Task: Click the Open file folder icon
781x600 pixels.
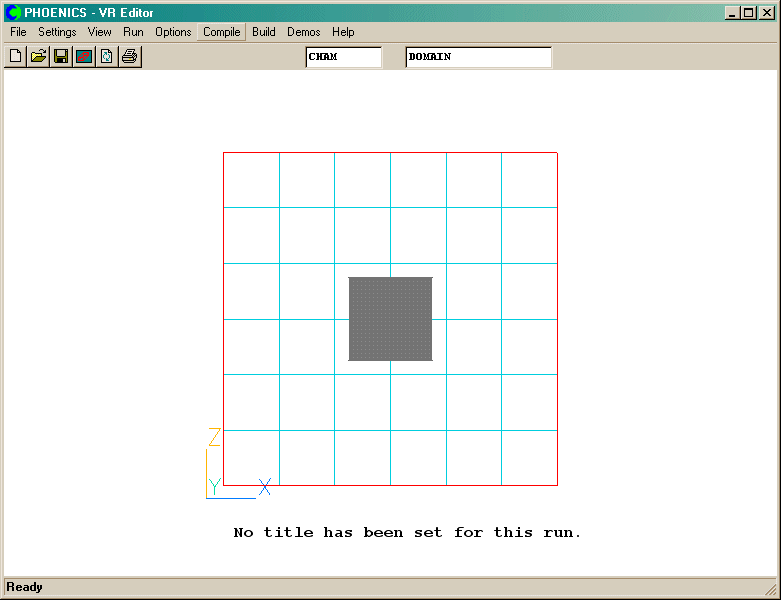Action: (38, 57)
